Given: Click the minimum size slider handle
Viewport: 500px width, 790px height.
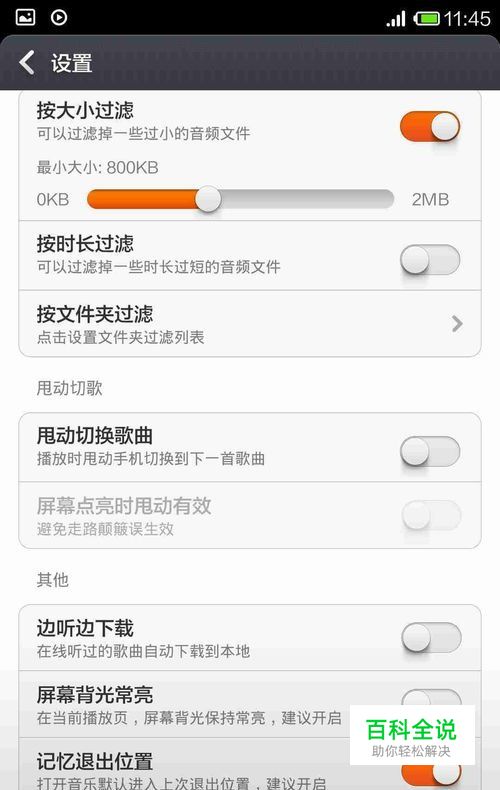Looking at the screenshot, I should (x=208, y=199).
